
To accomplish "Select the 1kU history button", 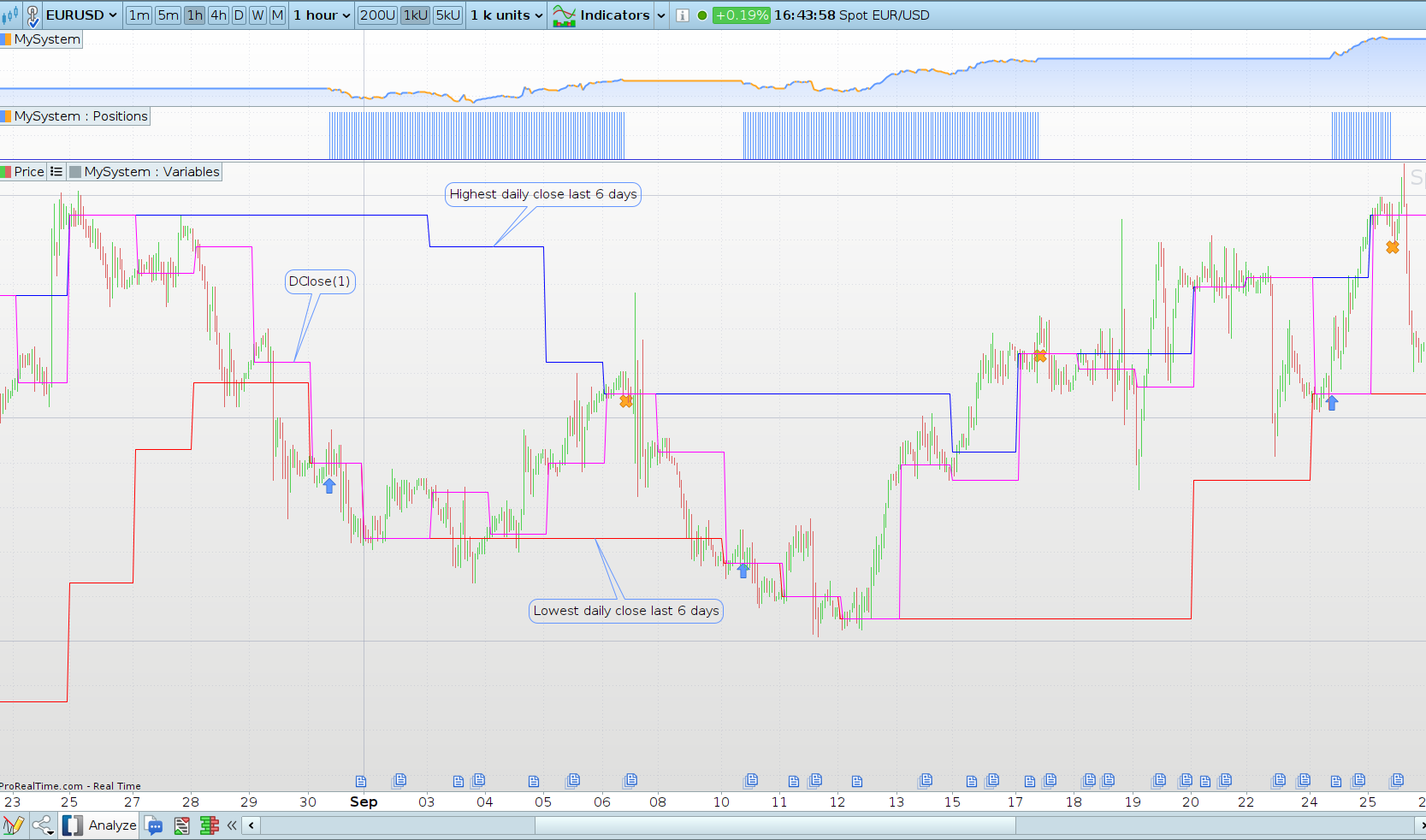I will point(415,15).
